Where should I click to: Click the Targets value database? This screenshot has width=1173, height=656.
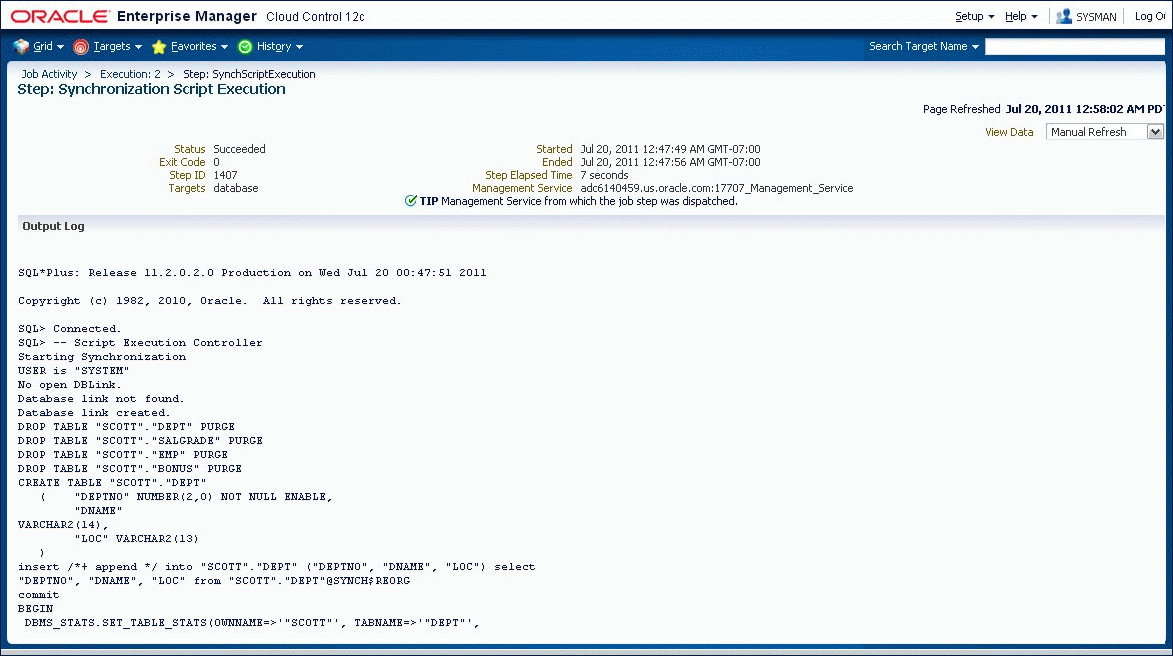236,188
